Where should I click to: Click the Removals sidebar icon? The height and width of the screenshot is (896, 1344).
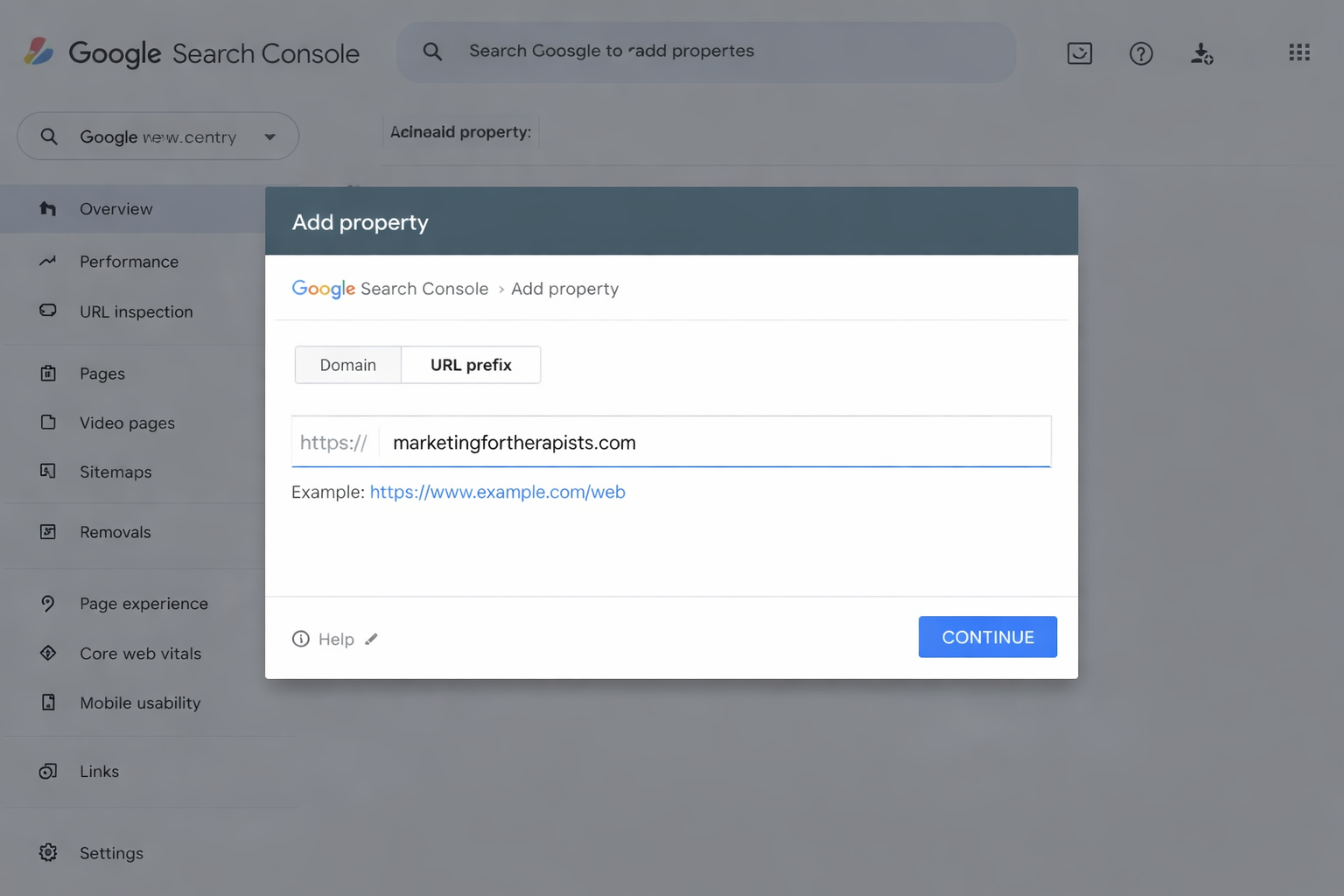(x=47, y=531)
